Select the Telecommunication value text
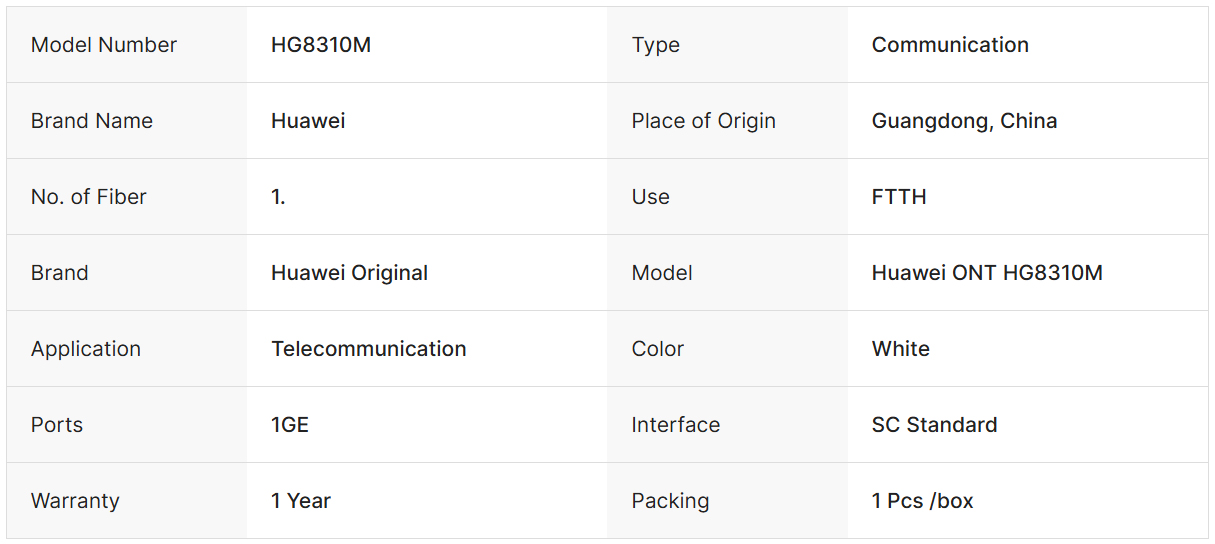The image size is (1215, 544). [368, 349]
